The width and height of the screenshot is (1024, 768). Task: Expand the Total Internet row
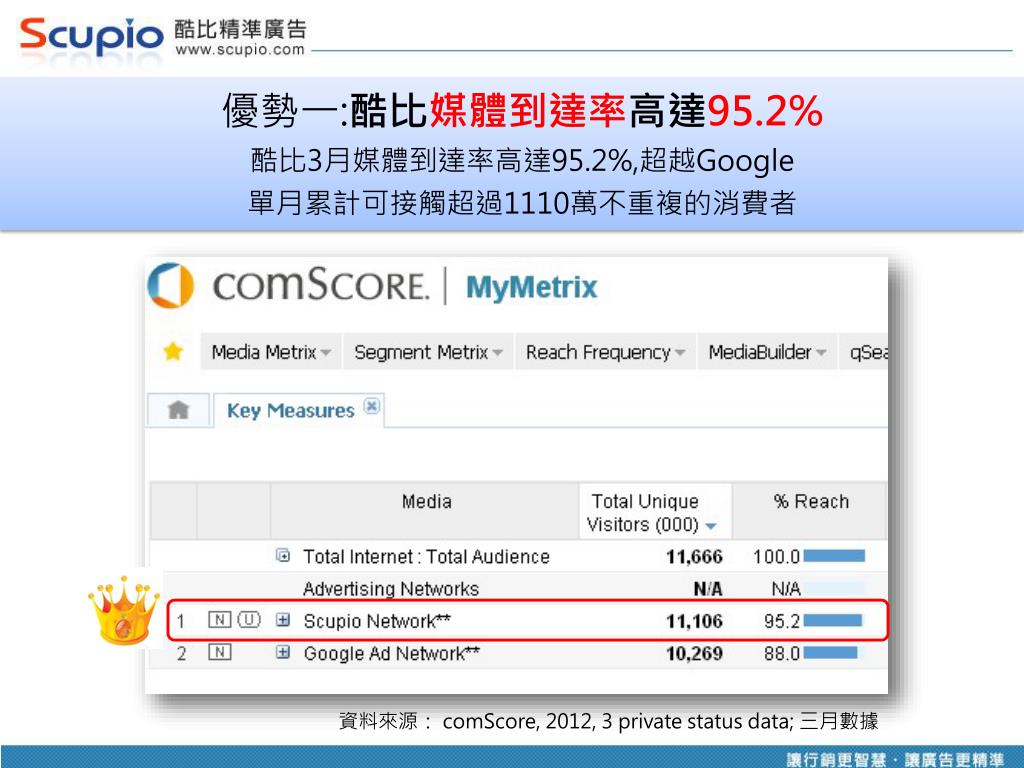coord(283,556)
